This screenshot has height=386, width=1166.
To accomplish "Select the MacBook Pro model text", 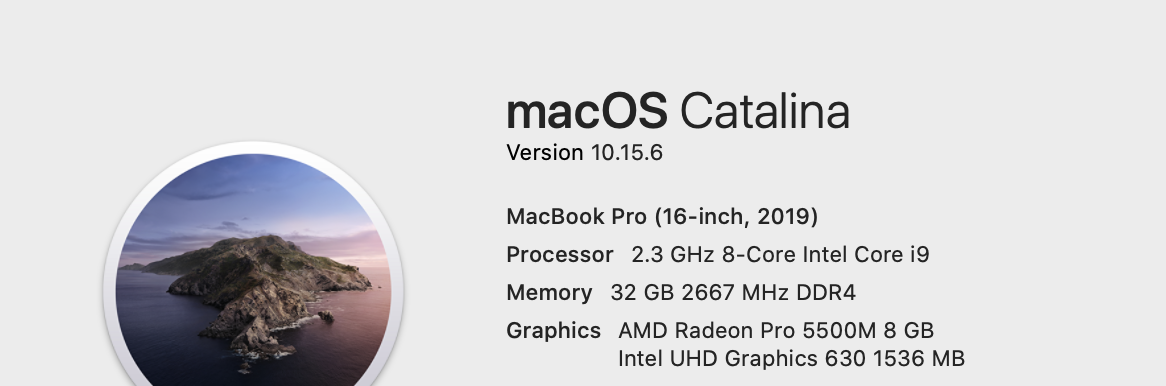I will (x=662, y=216).
